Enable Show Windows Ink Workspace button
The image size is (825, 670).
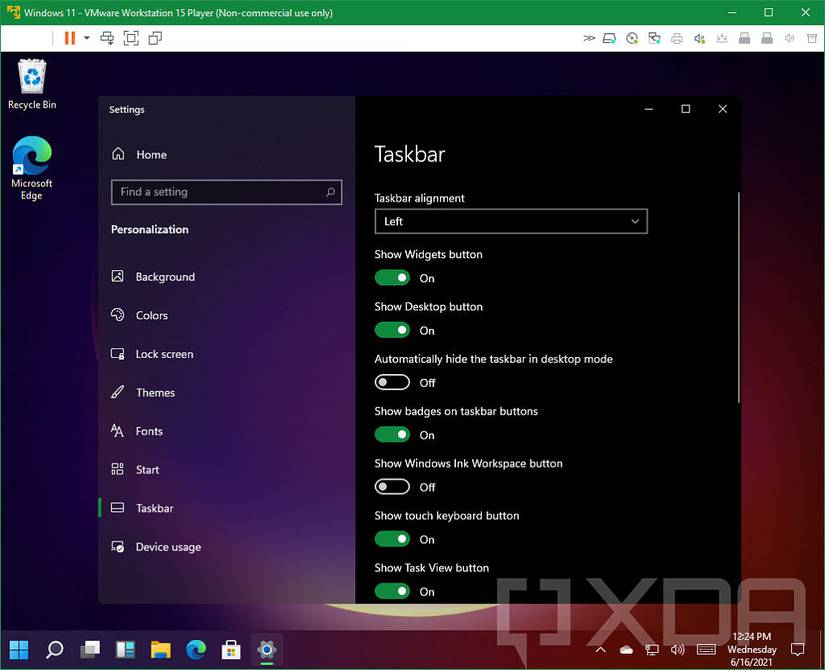[393, 486]
